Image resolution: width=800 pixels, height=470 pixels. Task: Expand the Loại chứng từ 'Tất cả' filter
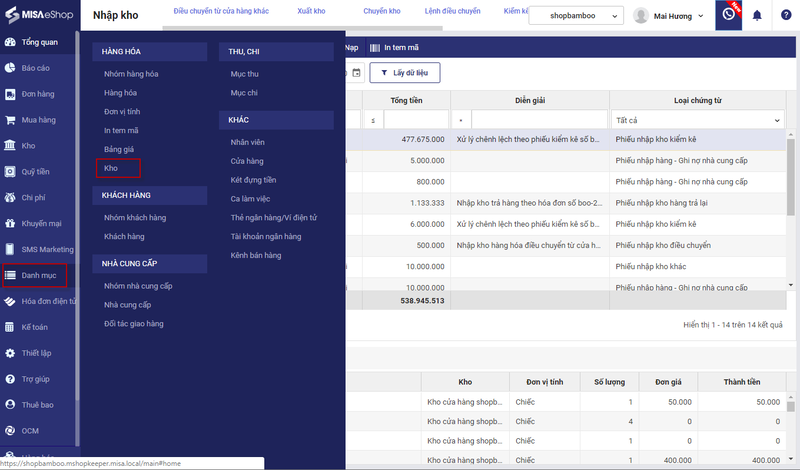point(695,120)
